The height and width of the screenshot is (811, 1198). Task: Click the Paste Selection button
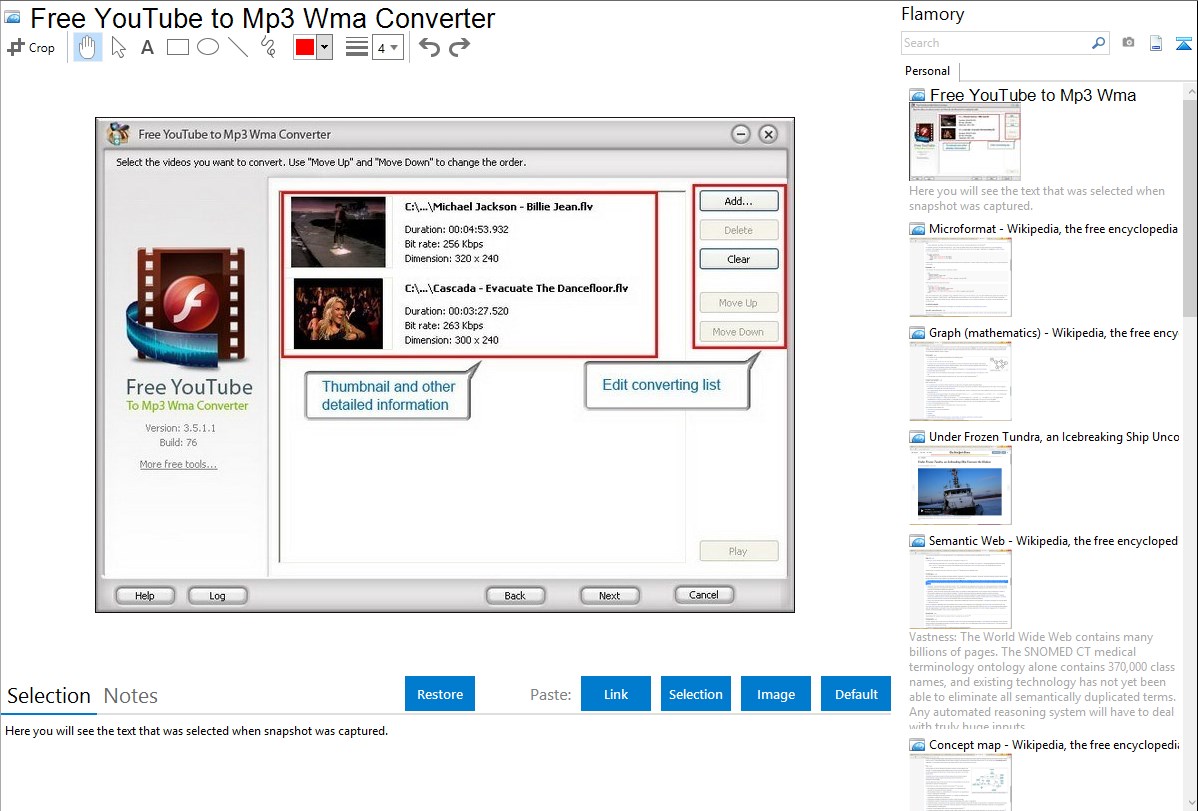coord(695,694)
